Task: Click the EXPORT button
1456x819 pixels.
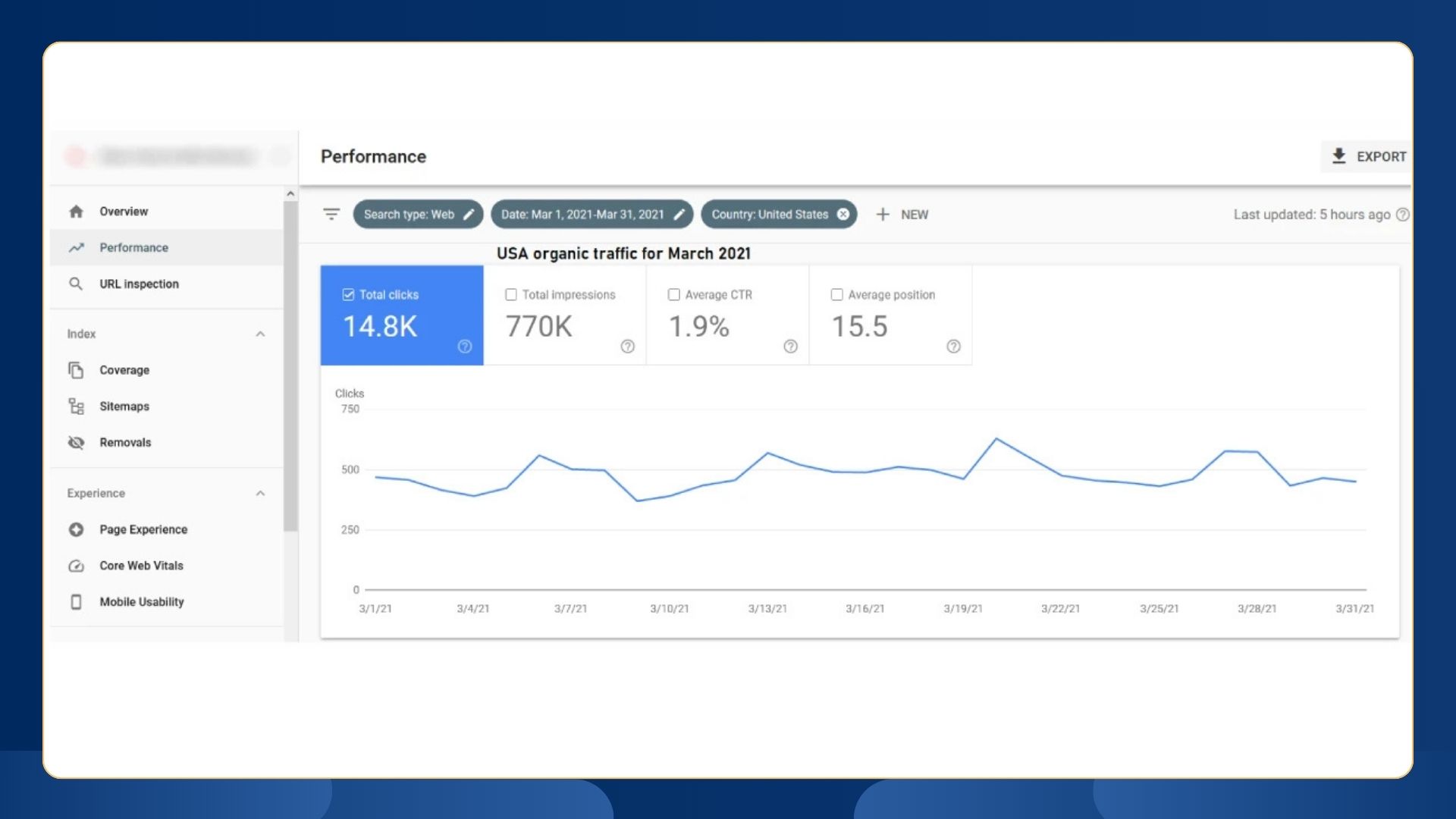Action: pos(1366,156)
